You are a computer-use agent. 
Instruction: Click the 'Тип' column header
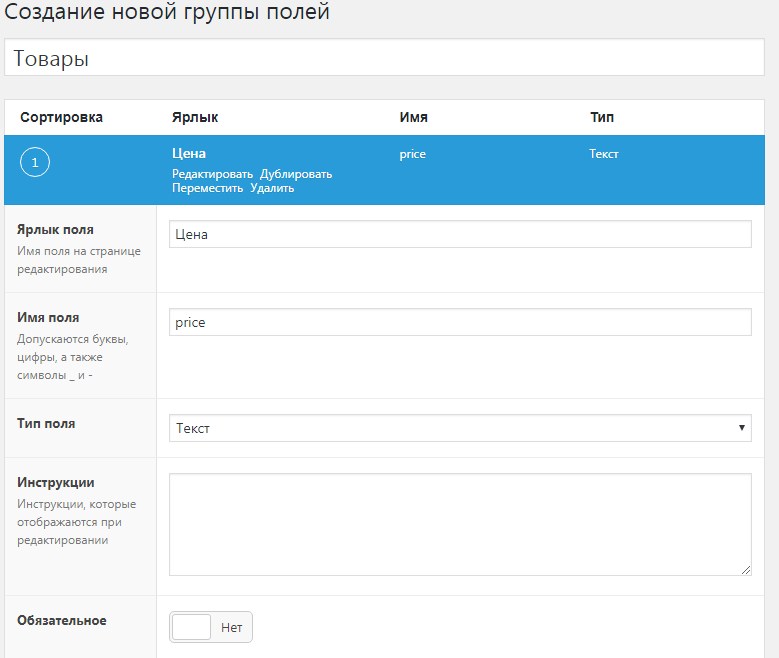(602, 117)
